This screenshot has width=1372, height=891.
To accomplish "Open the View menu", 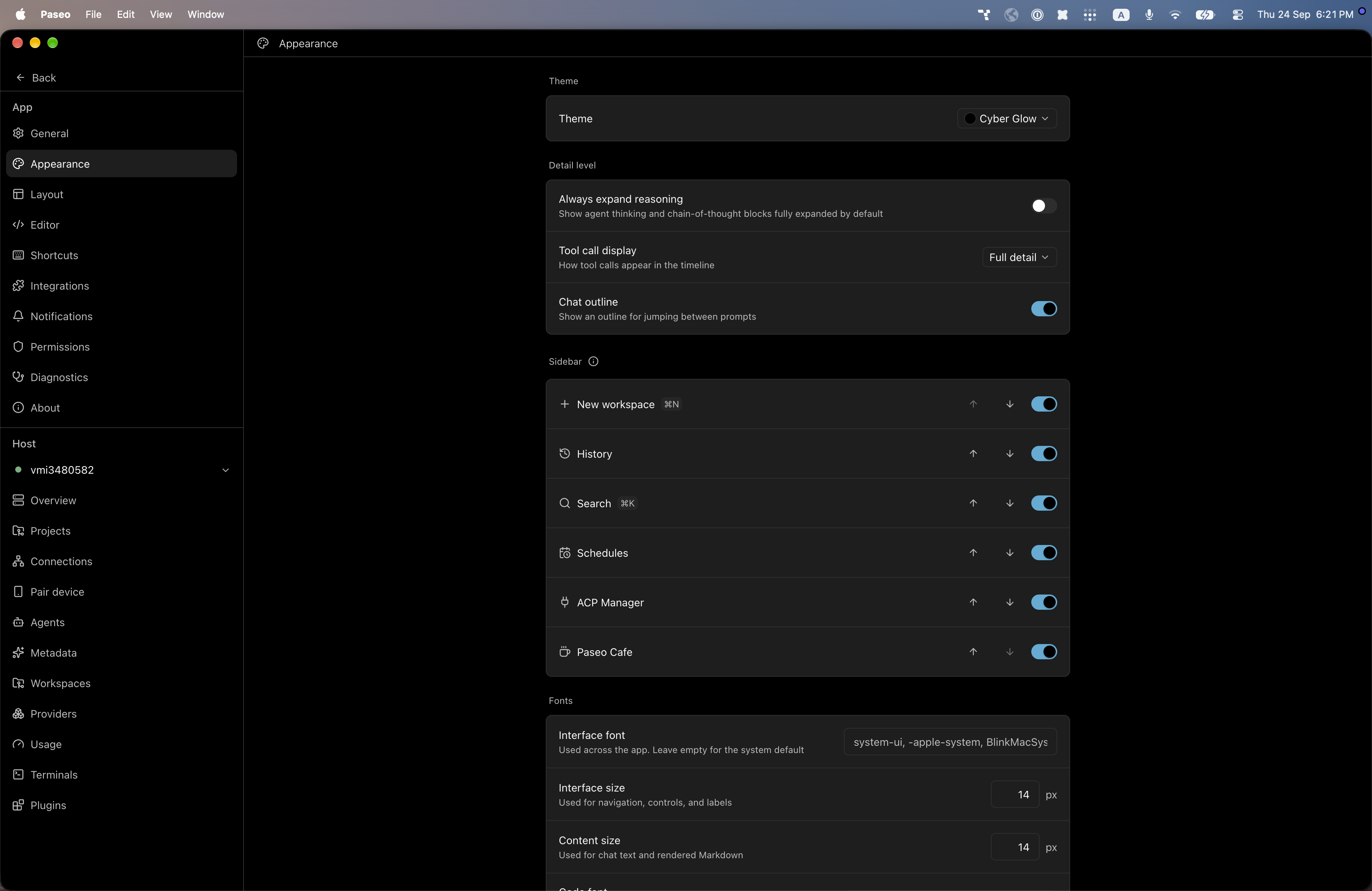I will pyautogui.click(x=161, y=14).
